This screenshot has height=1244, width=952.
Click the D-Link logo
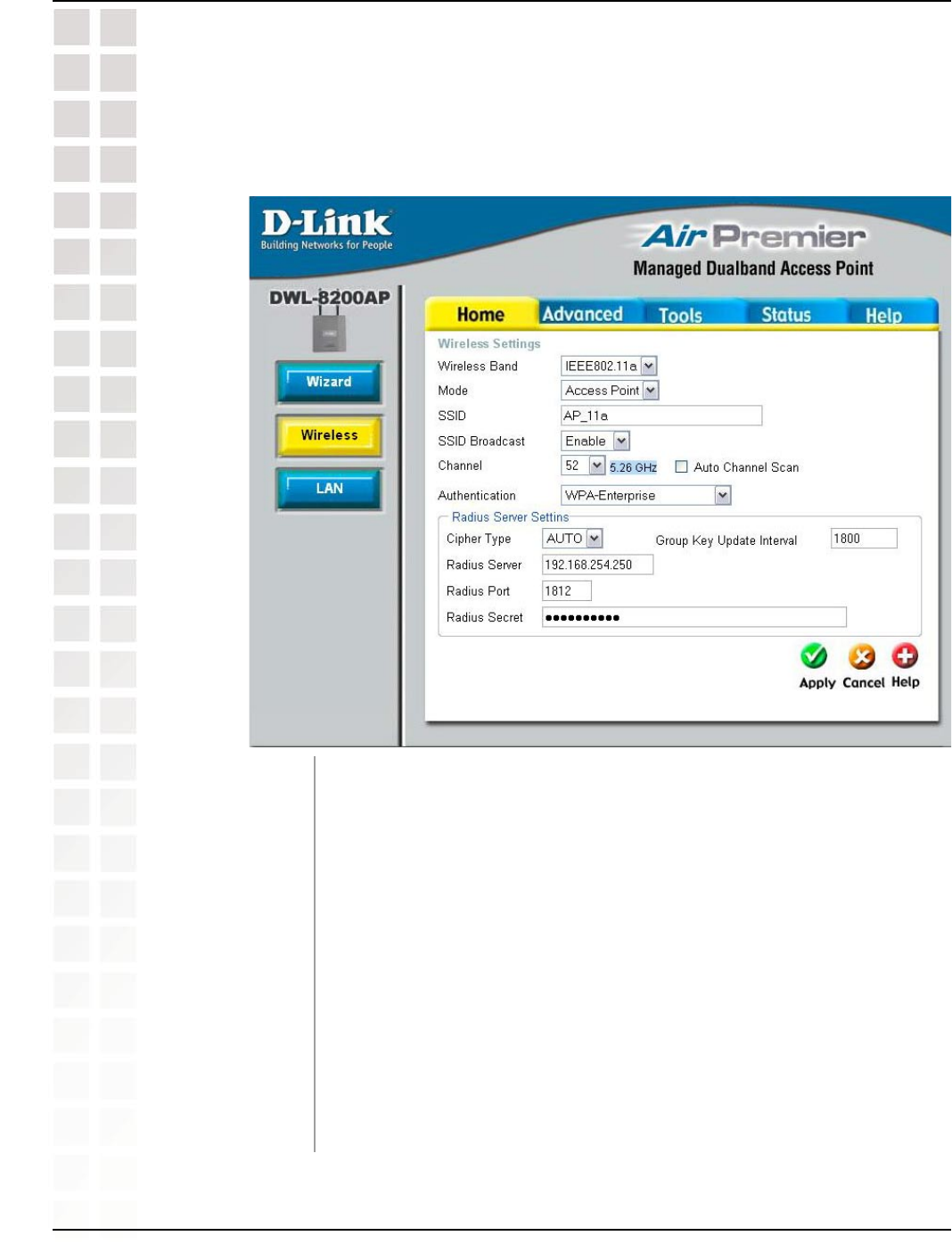tap(326, 228)
